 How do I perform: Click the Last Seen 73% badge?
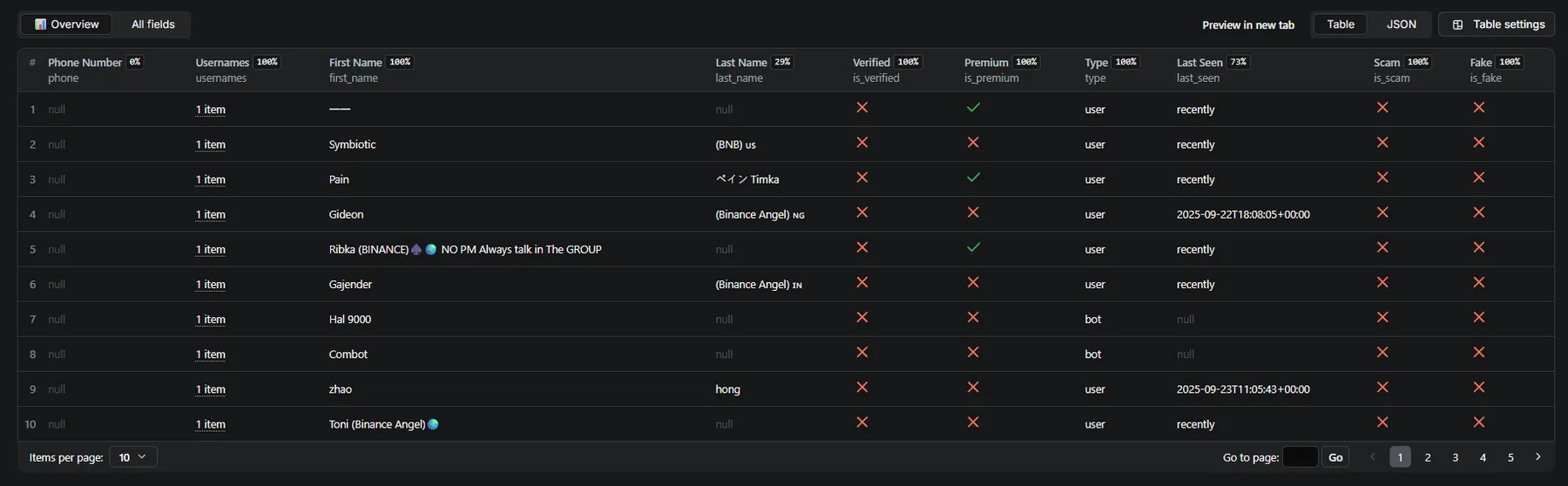tap(1238, 62)
